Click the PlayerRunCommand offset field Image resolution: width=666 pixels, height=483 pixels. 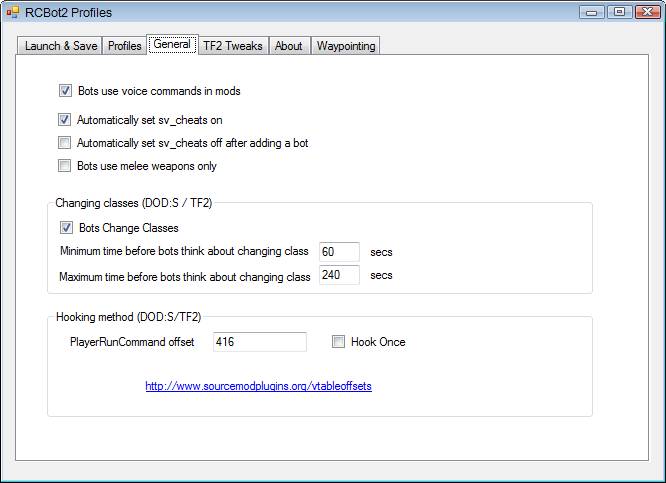[260, 342]
